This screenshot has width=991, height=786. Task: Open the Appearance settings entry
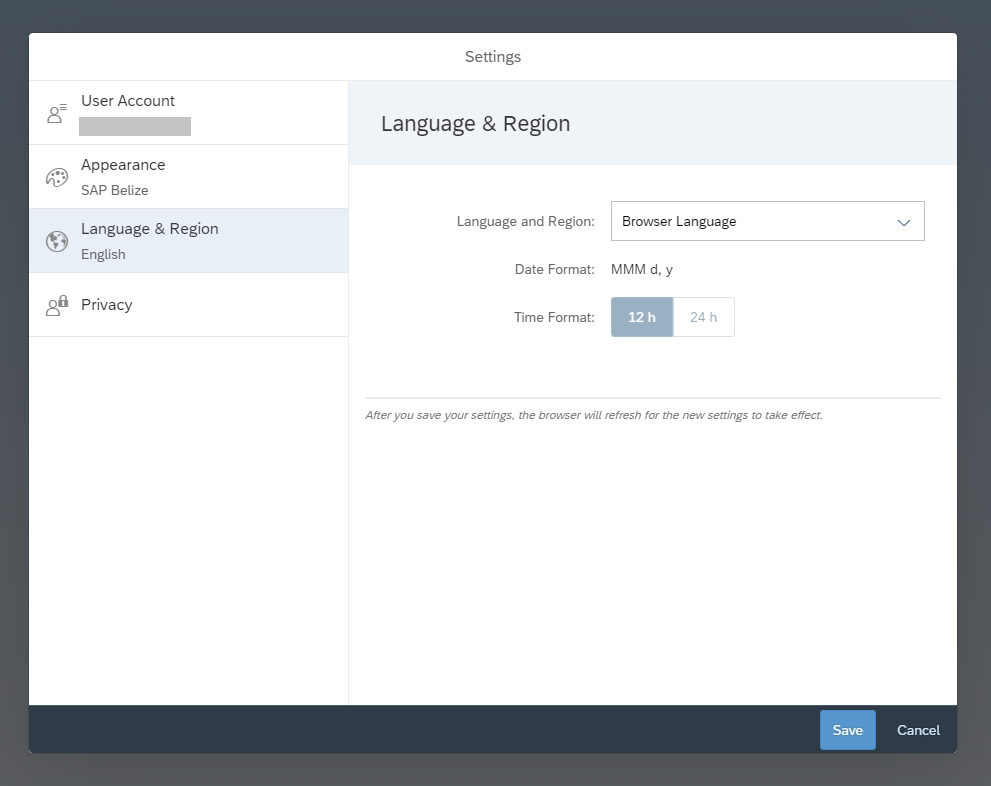pos(188,177)
